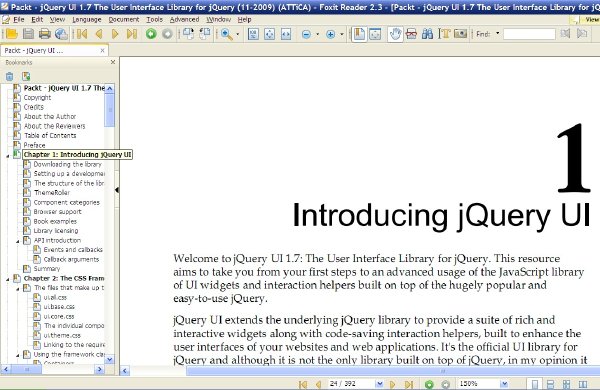The image size is (600, 390).
Task: Toggle the bookmarks panel display button
Action: click(x=359, y=34)
